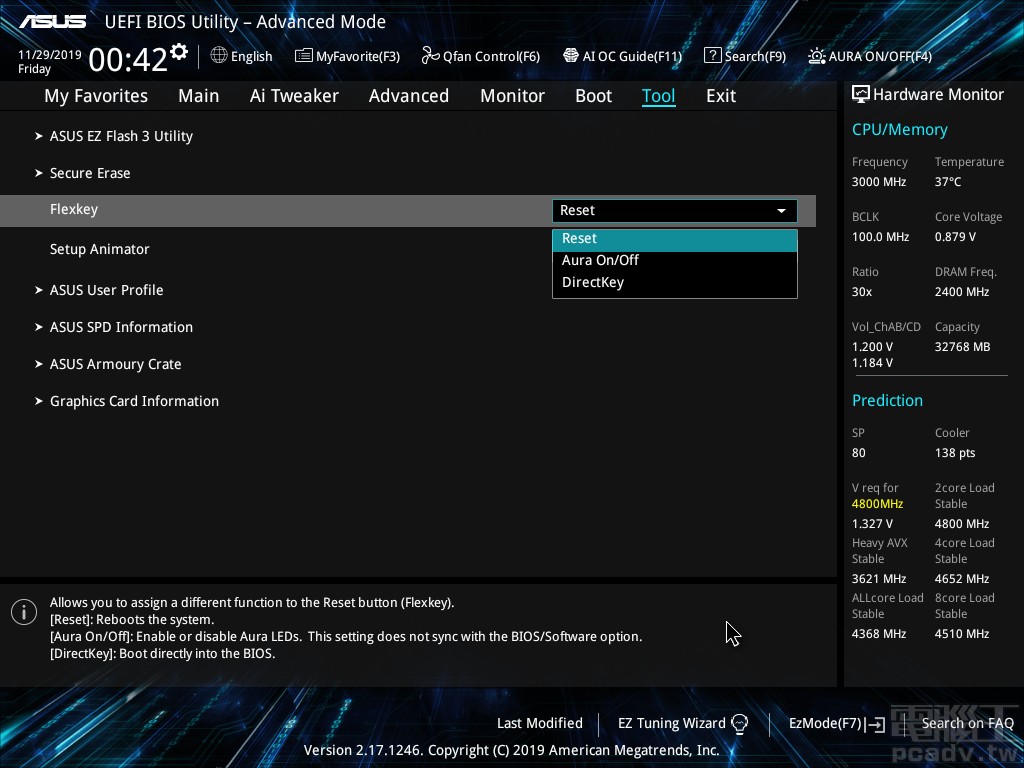Click the settings gear beside the clock
This screenshot has height=768, width=1024.
179,51
